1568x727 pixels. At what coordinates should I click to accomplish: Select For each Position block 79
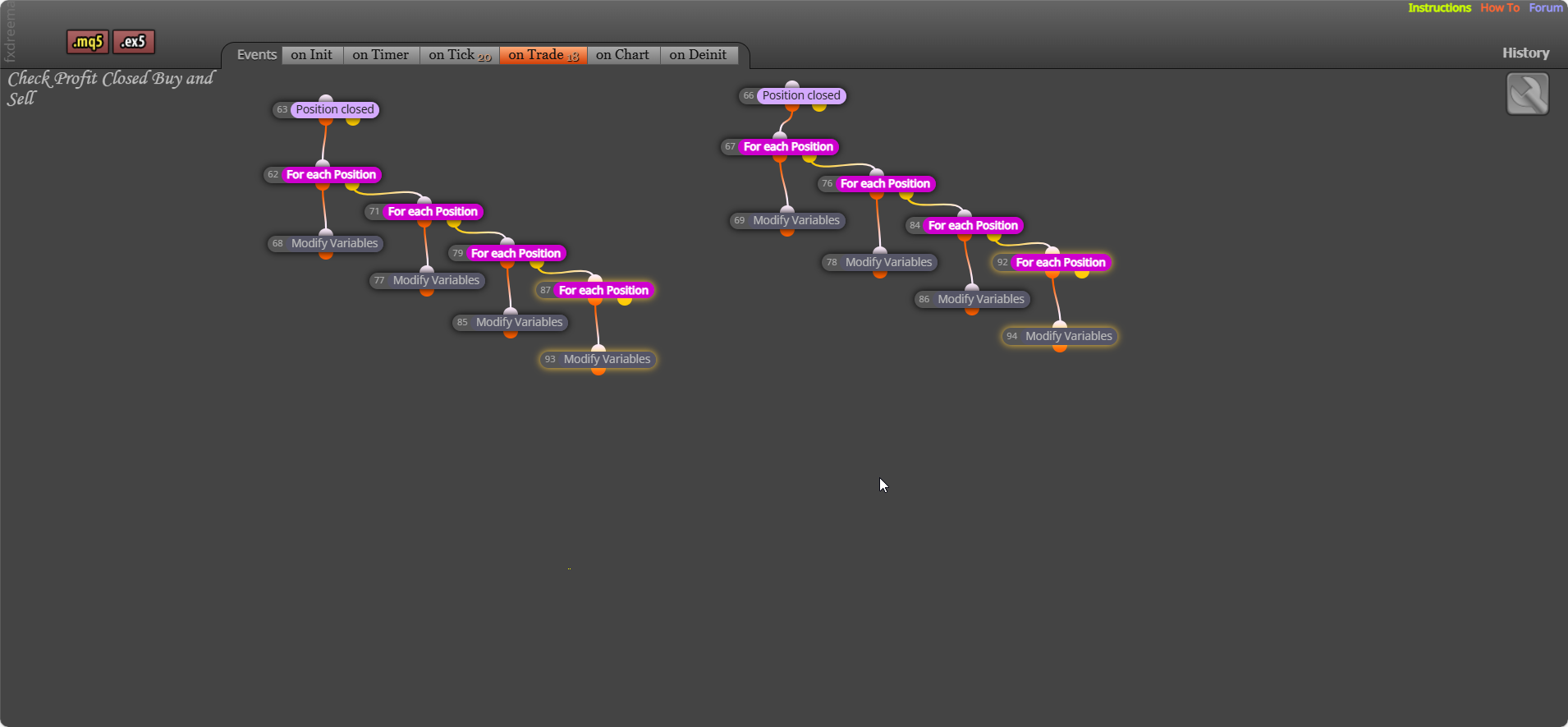pos(507,254)
